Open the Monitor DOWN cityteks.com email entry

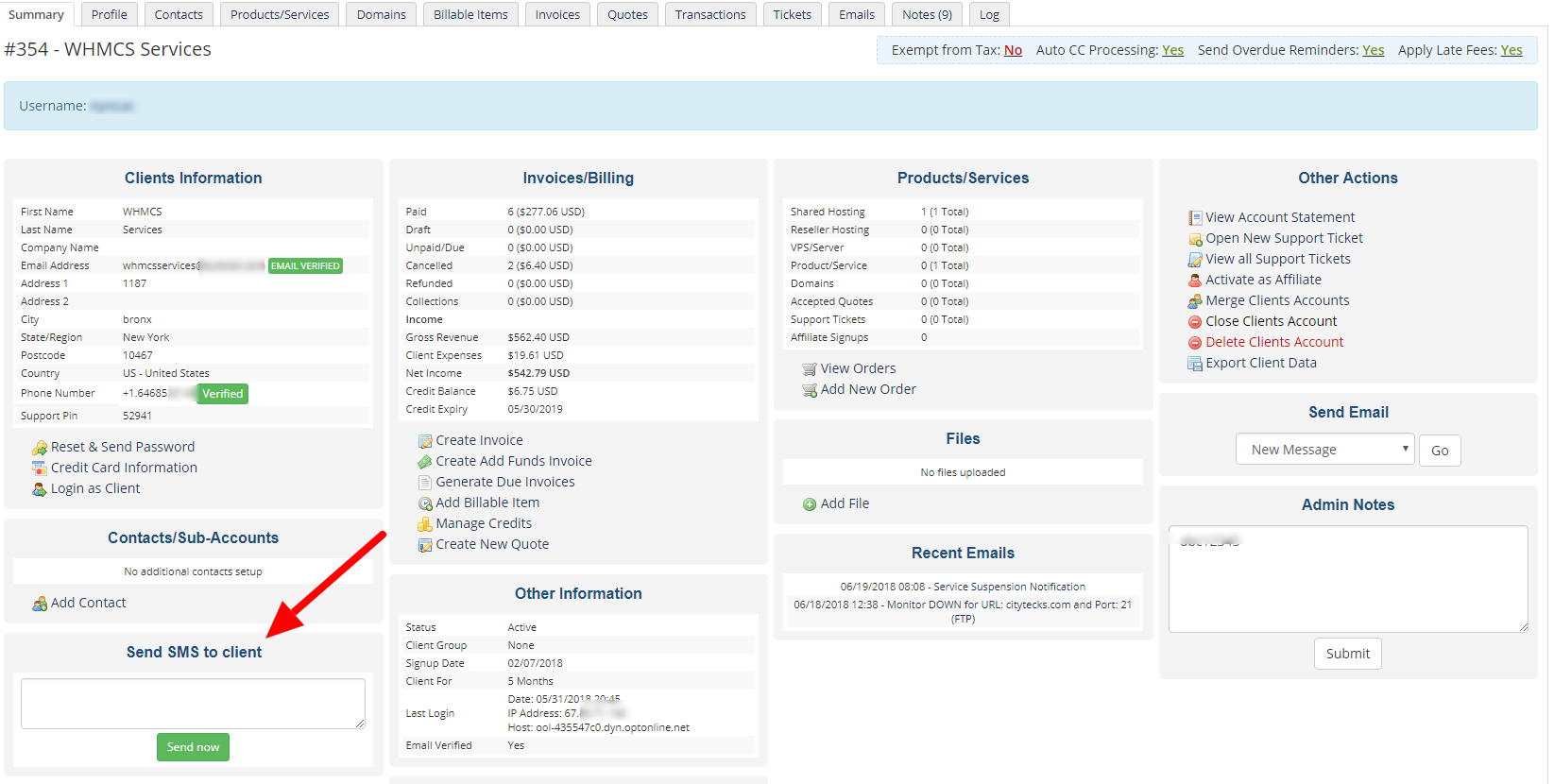(963, 611)
